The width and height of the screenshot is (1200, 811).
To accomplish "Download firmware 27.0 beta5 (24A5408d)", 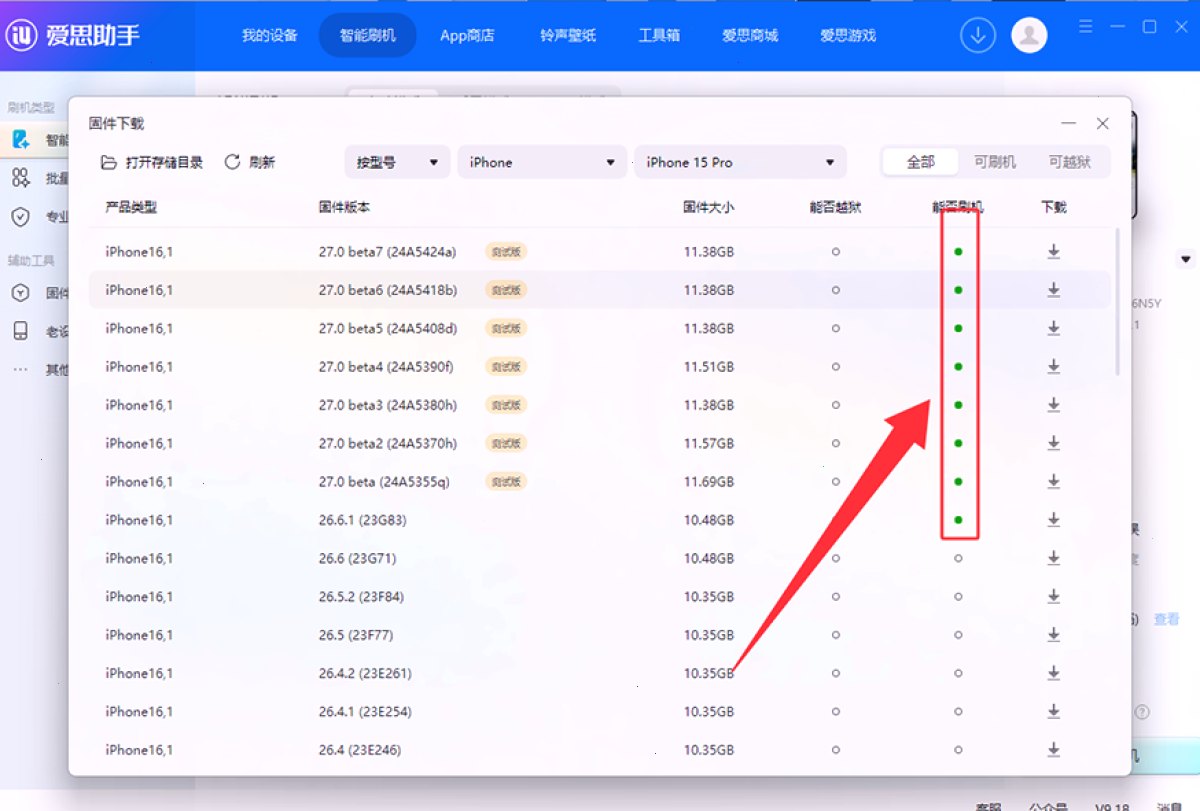I will [x=1053, y=328].
